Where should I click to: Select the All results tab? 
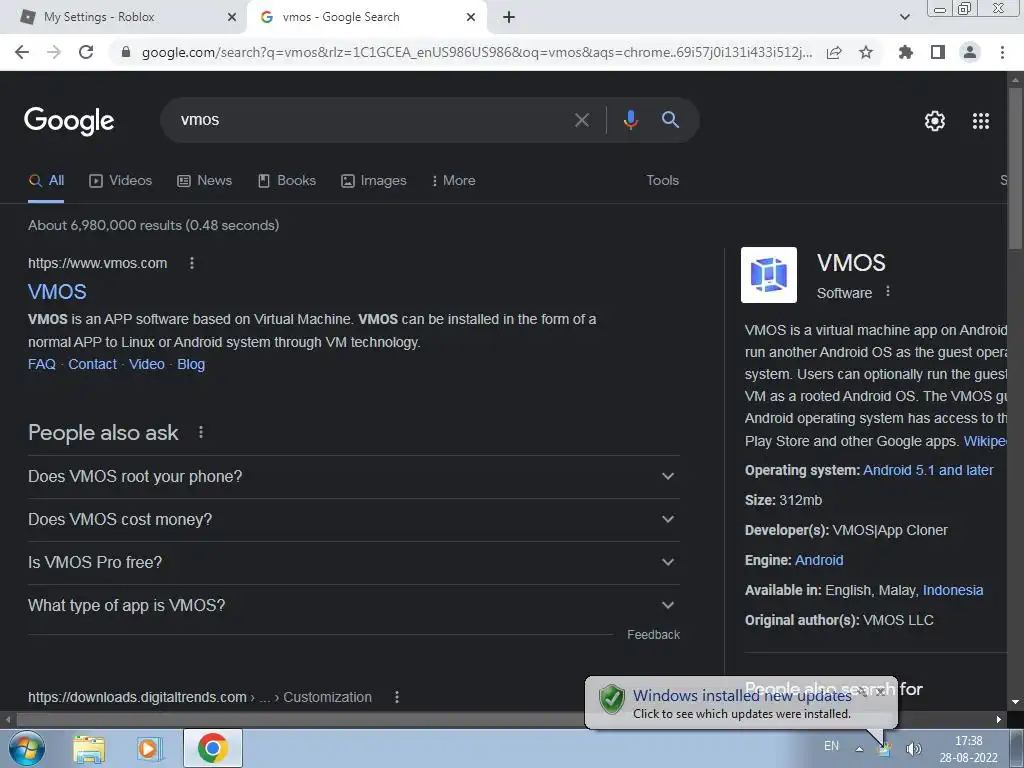[x=46, y=181]
